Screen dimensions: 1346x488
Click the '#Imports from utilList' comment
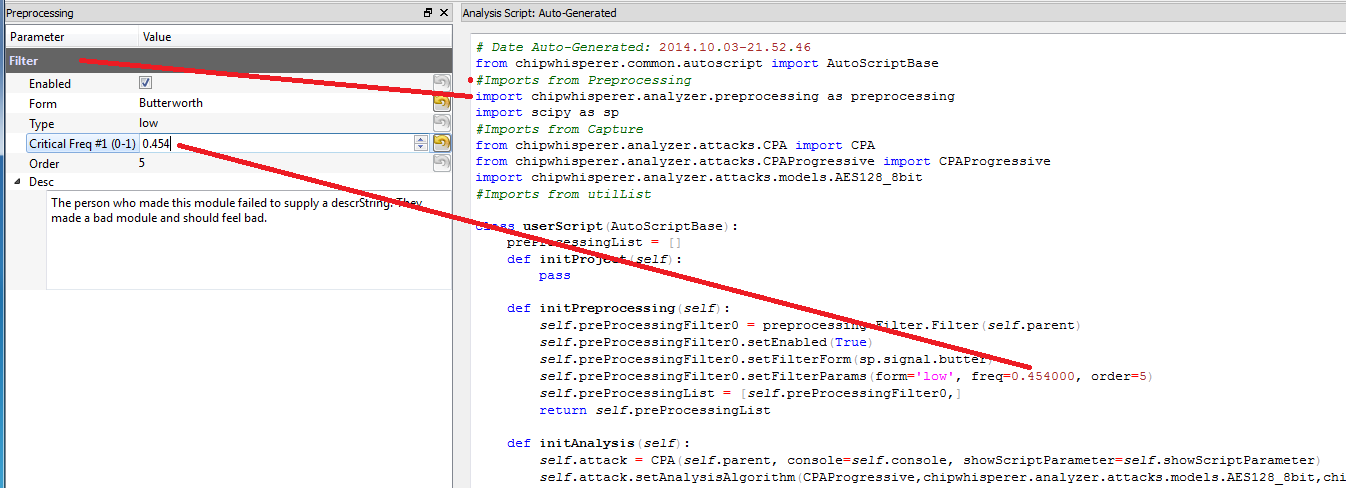(x=563, y=194)
